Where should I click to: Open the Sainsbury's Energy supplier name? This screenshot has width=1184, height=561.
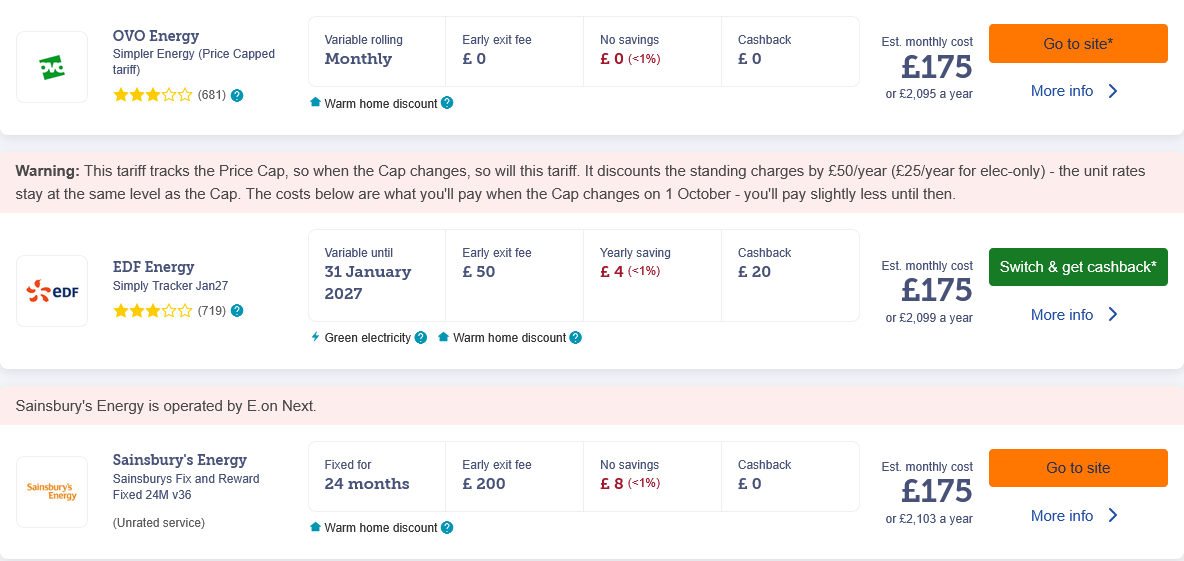point(180,460)
